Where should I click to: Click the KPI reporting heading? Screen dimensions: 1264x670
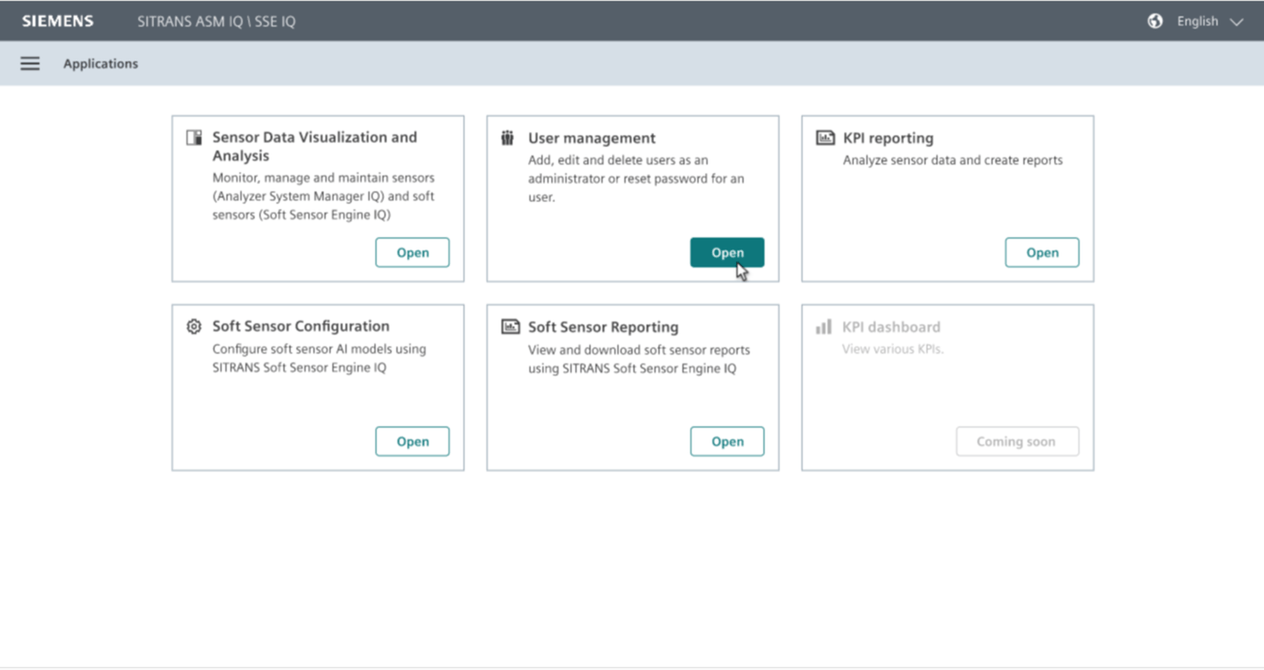888,138
